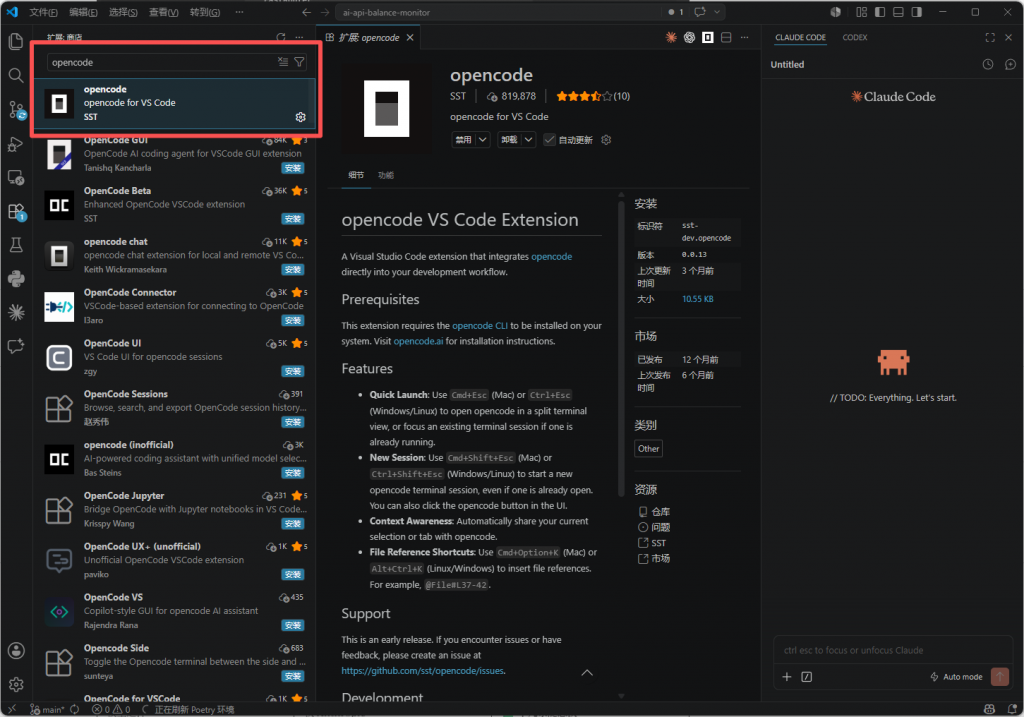Open the Claude Code activity bar icon
This screenshot has height=717, width=1024.
coord(16,312)
